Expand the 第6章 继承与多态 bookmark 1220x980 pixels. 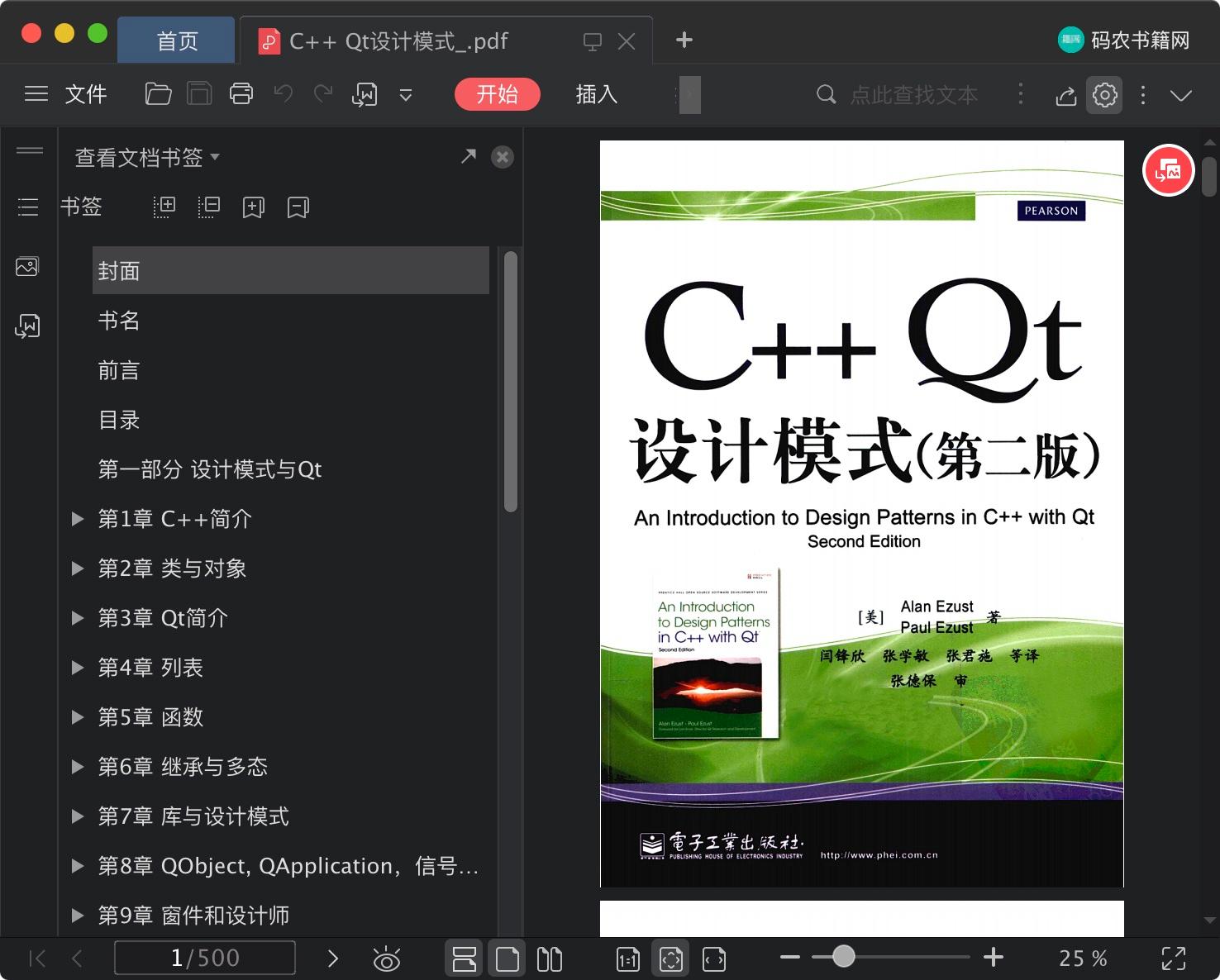click(x=78, y=767)
